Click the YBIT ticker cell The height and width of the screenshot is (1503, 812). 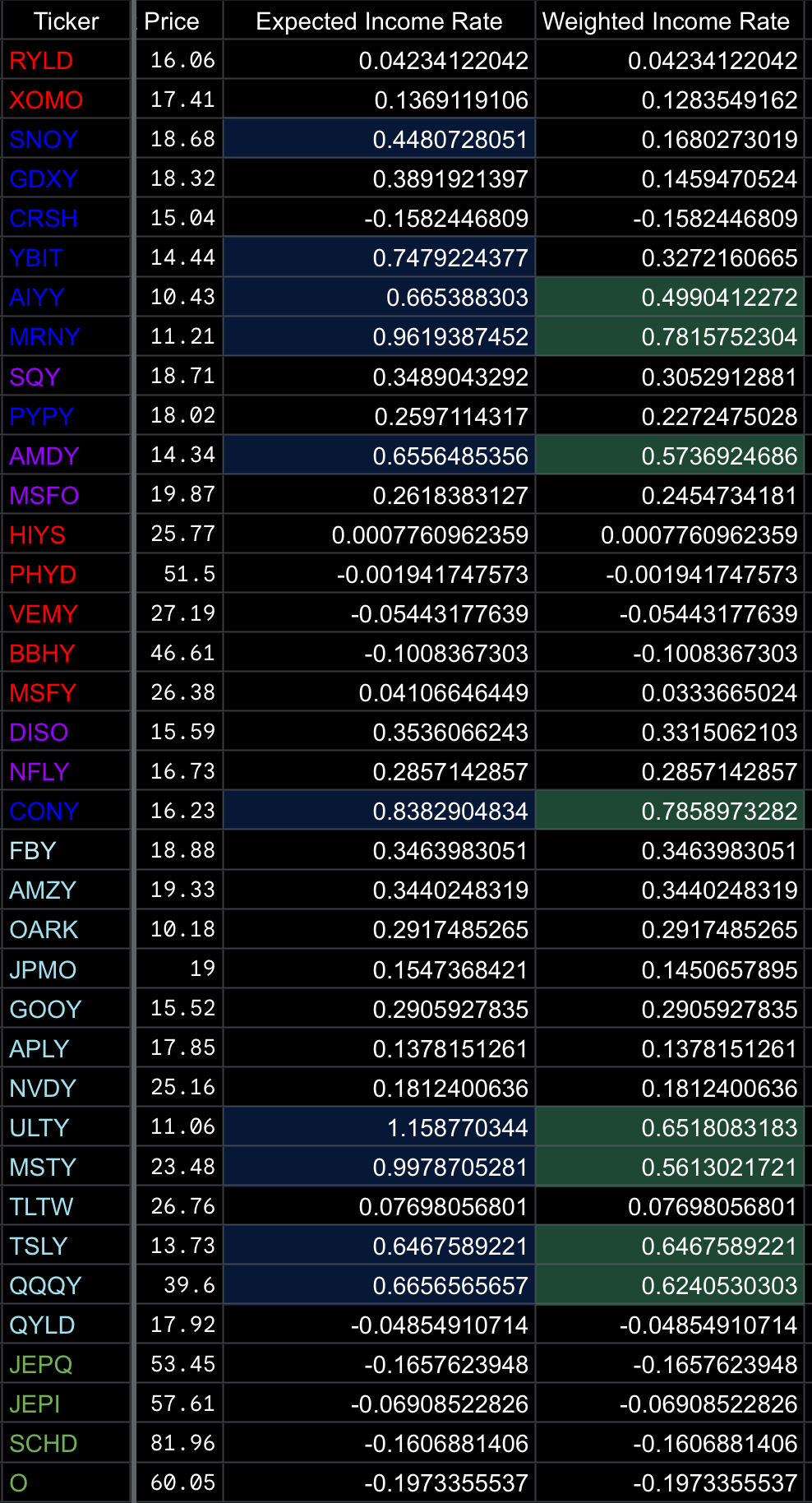(x=66, y=257)
